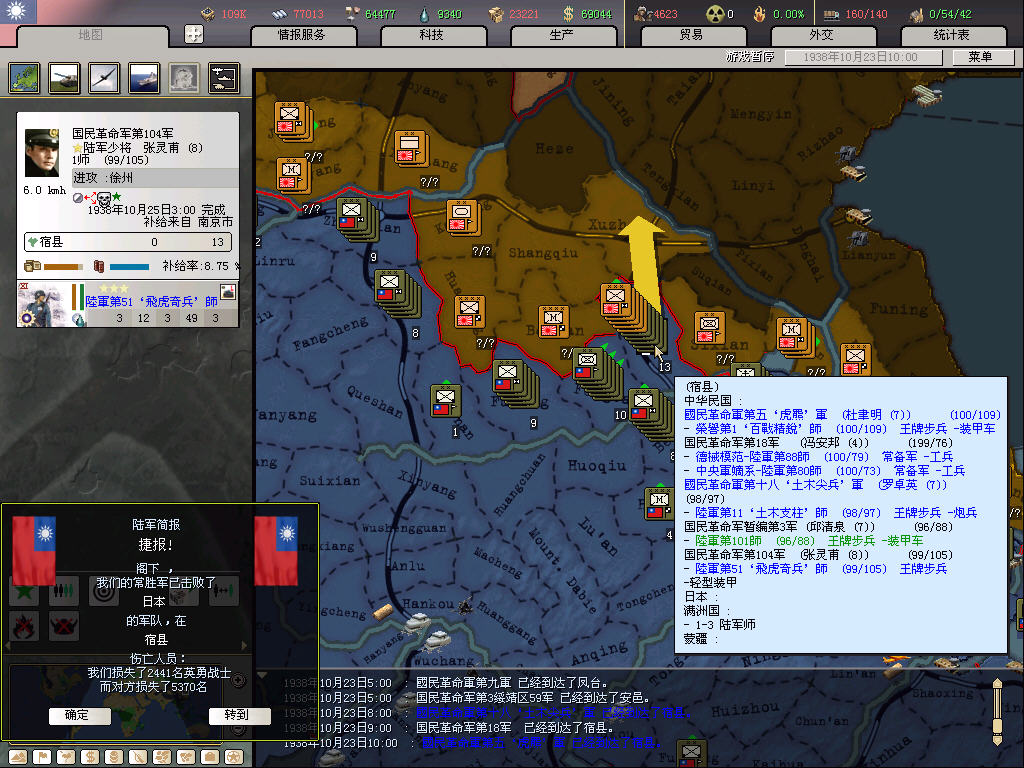Click the 1938 date display field
Image resolution: width=1024 pixels, height=768 pixels.
tap(860, 58)
